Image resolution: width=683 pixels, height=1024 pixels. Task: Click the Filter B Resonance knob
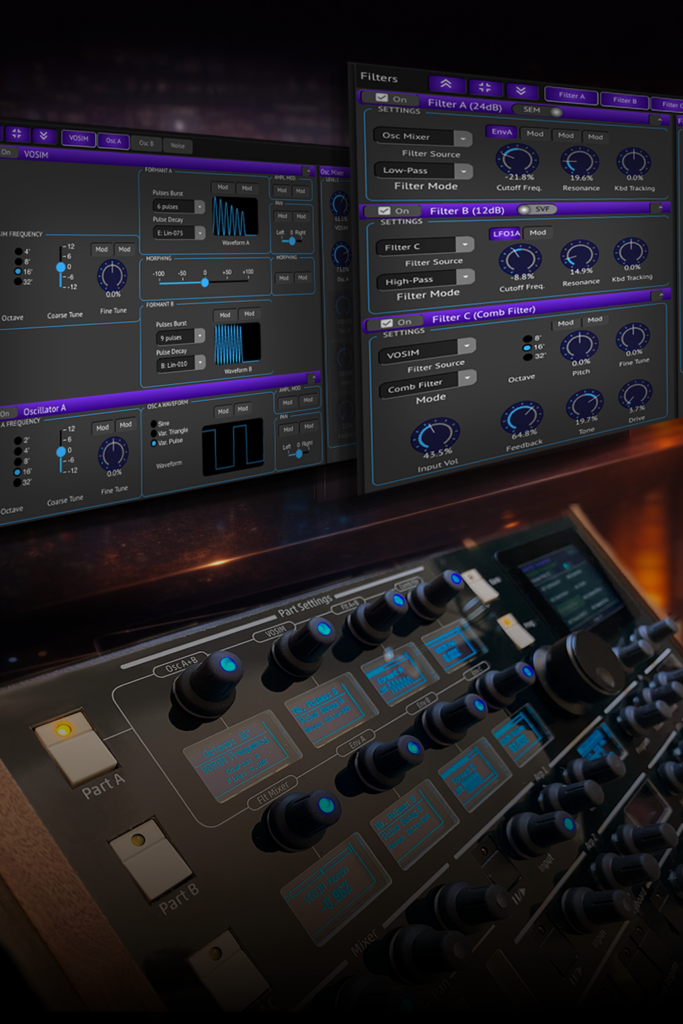pos(580,255)
